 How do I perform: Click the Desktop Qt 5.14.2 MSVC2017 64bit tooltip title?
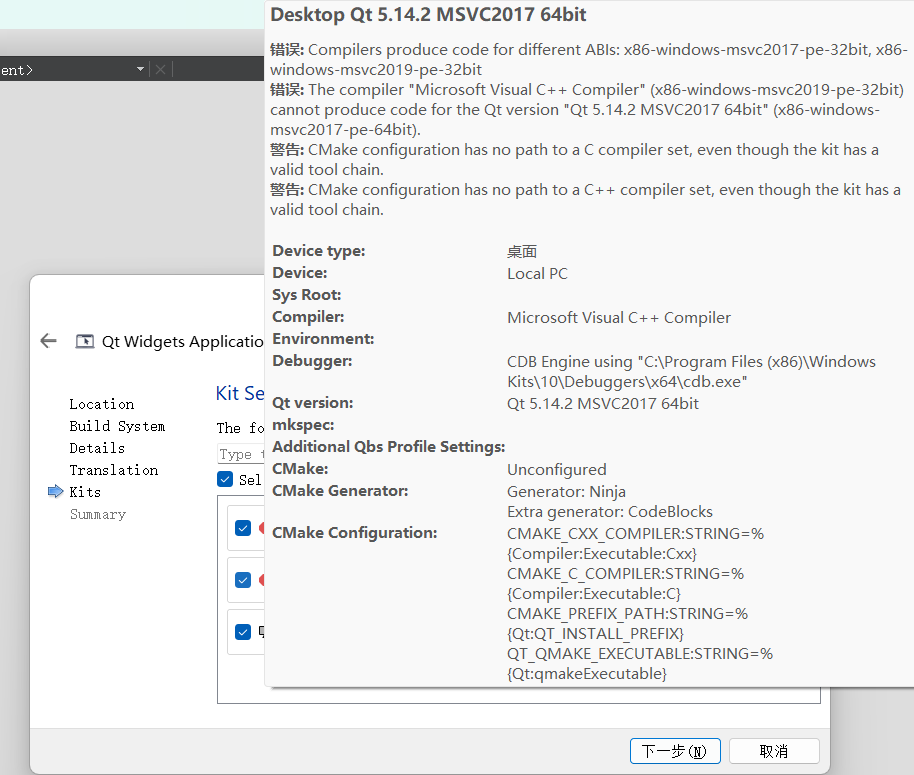(428, 15)
